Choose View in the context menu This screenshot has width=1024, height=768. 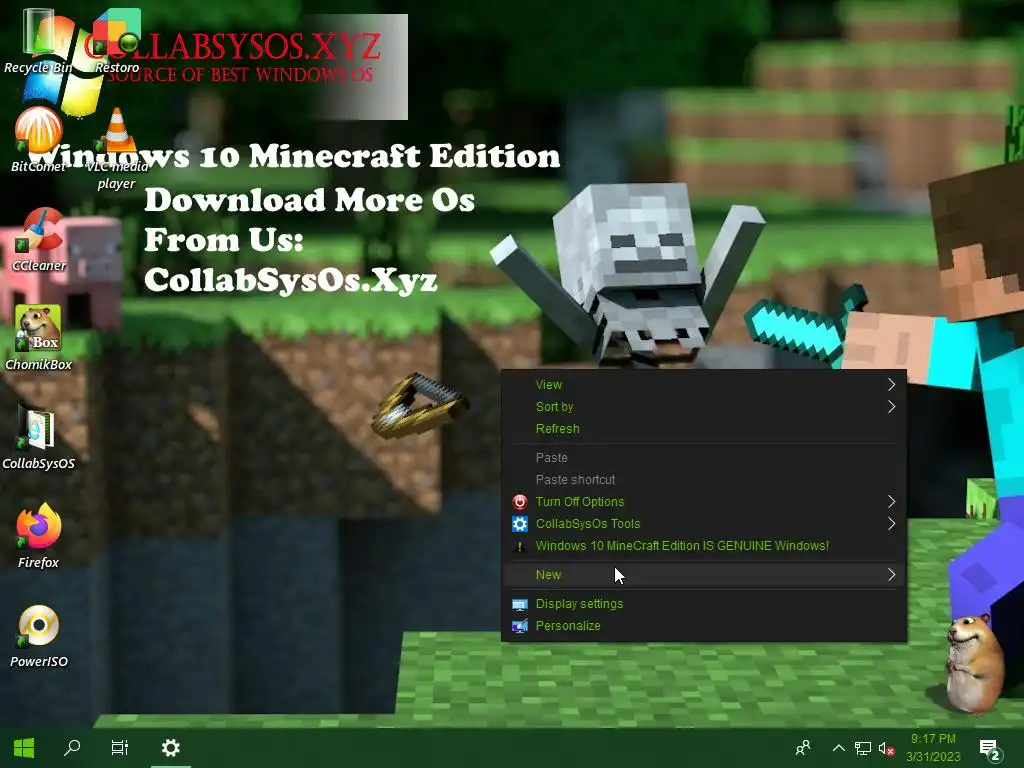pyautogui.click(x=704, y=385)
